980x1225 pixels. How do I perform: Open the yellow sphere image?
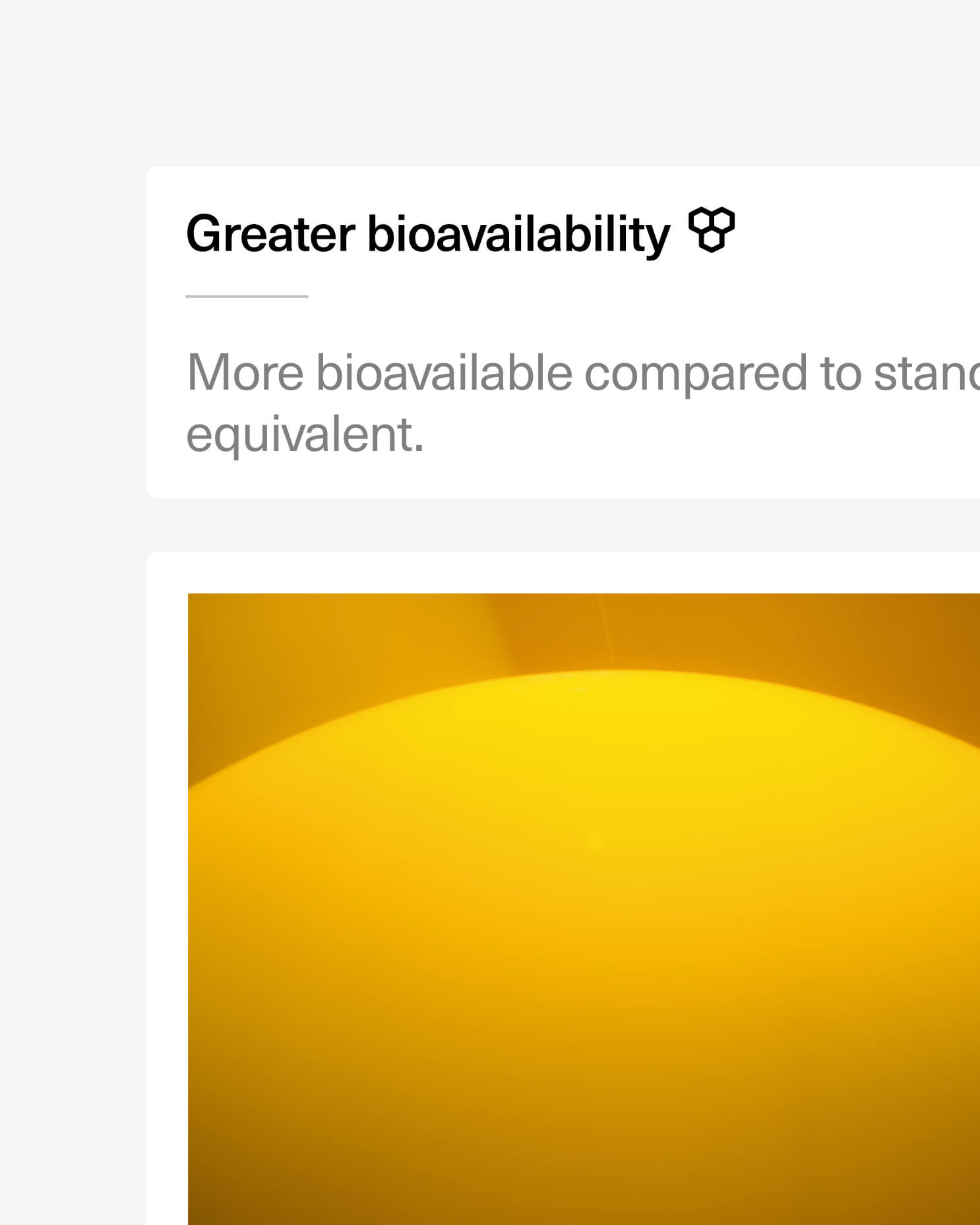[x=584, y=909]
